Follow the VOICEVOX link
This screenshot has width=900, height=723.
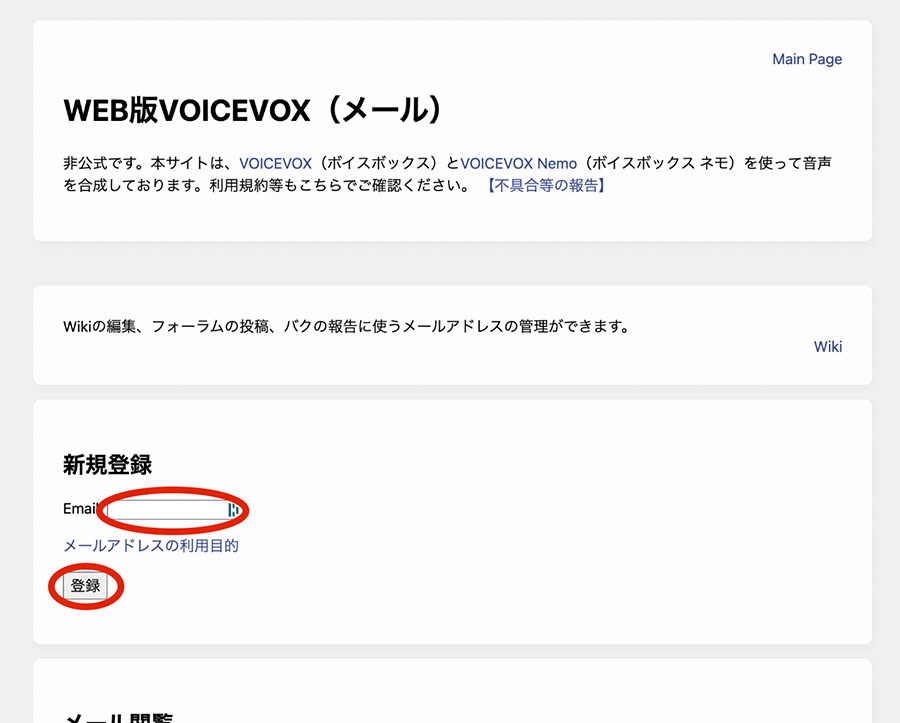tap(276, 164)
